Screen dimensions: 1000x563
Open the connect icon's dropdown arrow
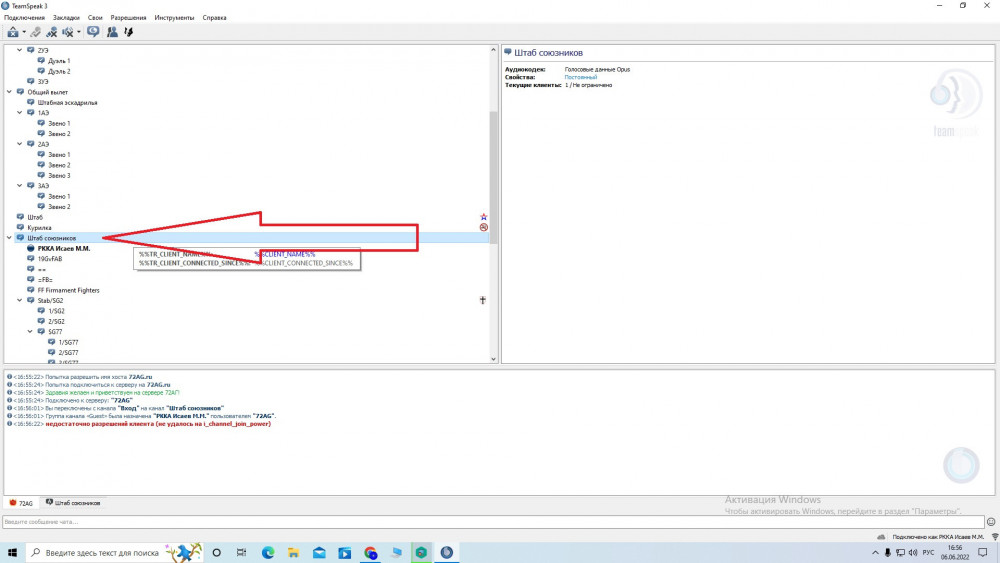coord(24,32)
